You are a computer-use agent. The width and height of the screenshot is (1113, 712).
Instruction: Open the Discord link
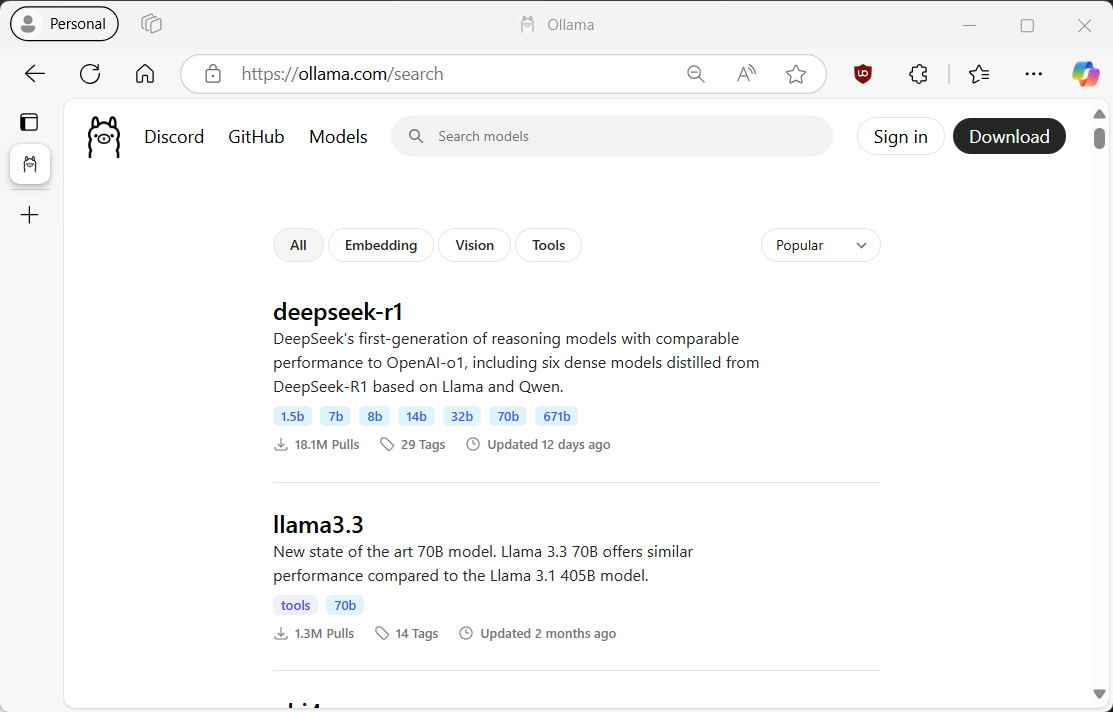[174, 137]
